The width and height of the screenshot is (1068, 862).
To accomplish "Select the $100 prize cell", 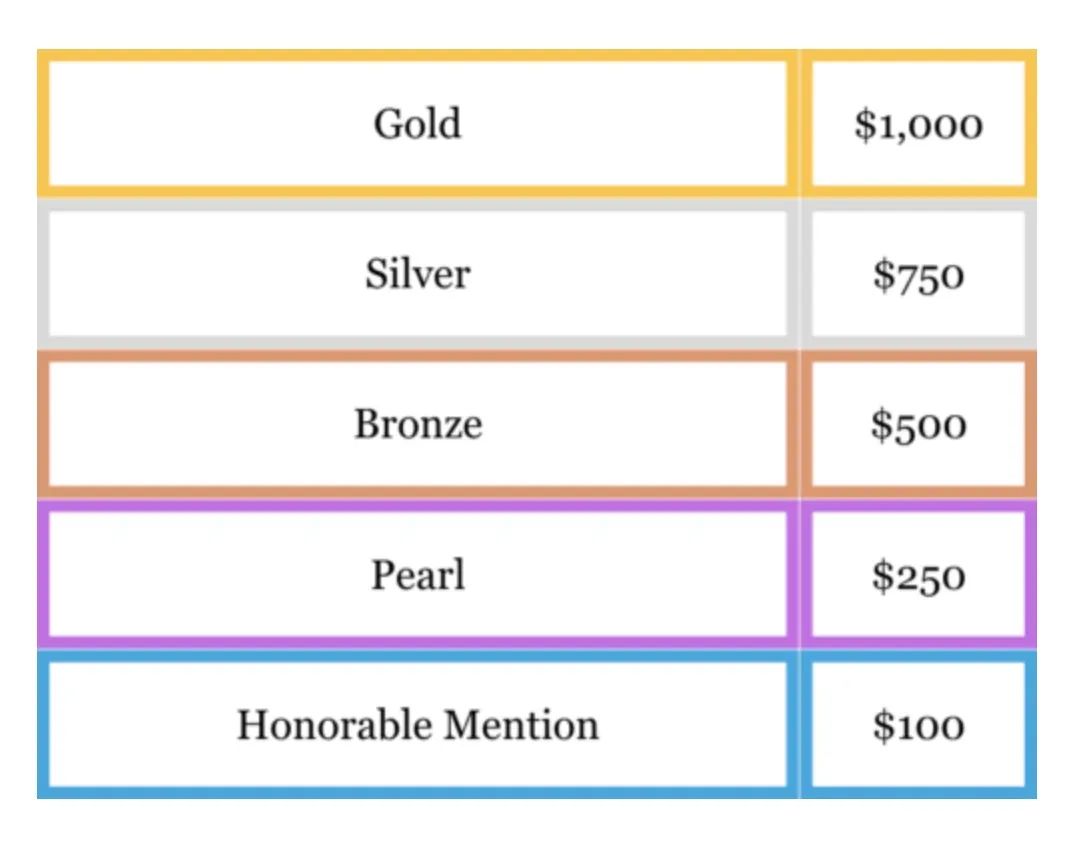I will [x=918, y=724].
